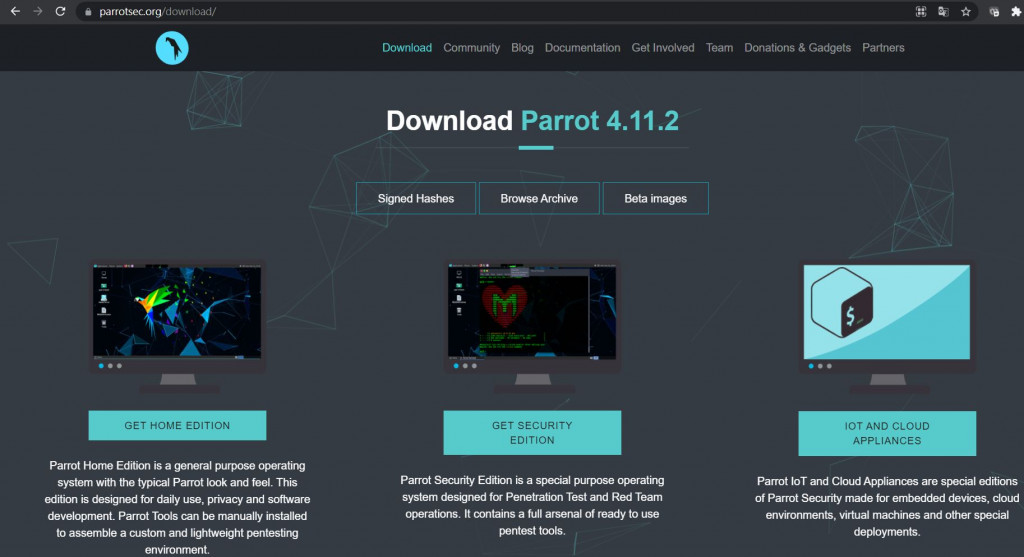This screenshot has width=1024, height=557.
Task: Reload the page with the refresh icon
Action: 60,11
